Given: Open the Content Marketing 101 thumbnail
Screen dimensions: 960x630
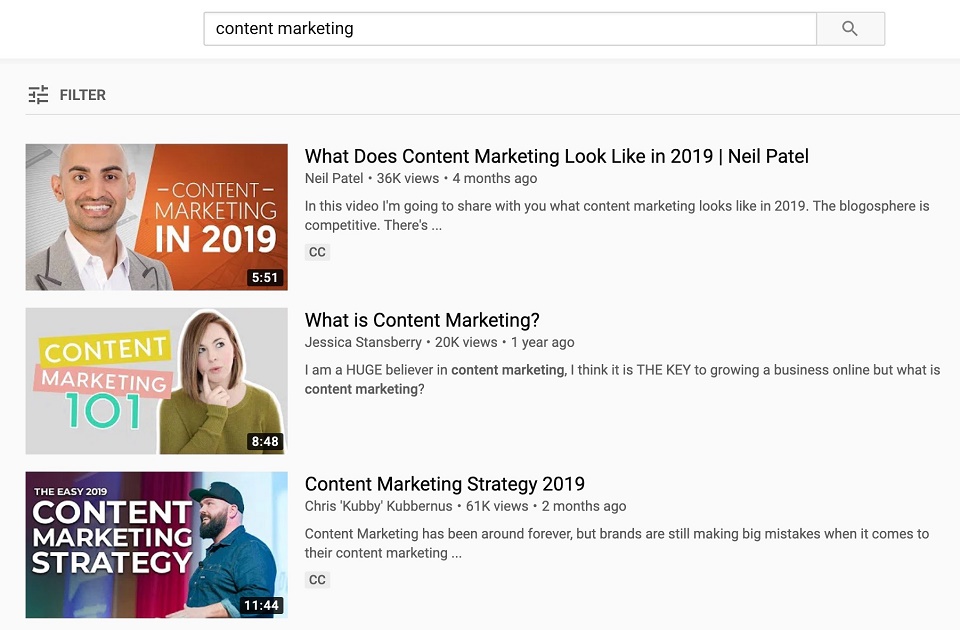Looking at the screenshot, I should click(x=157, y=381).
